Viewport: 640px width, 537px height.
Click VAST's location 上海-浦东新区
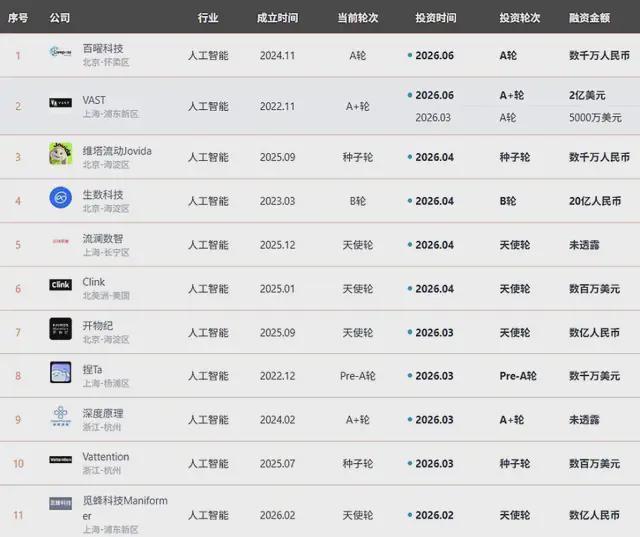(111, 114)
